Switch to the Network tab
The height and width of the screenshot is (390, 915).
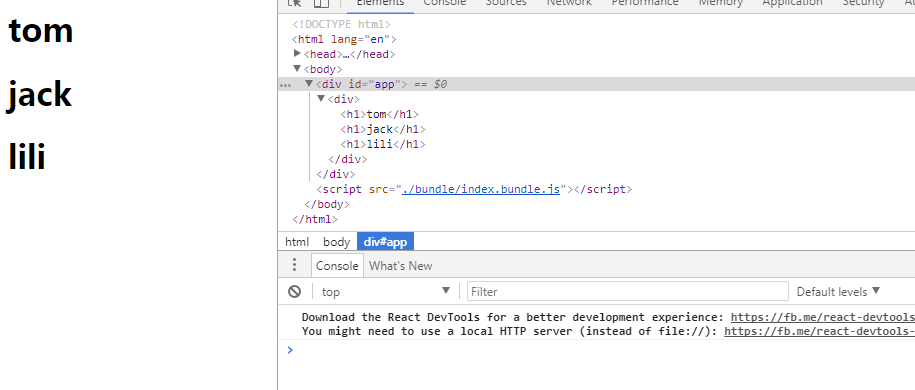tap(569, 3)
